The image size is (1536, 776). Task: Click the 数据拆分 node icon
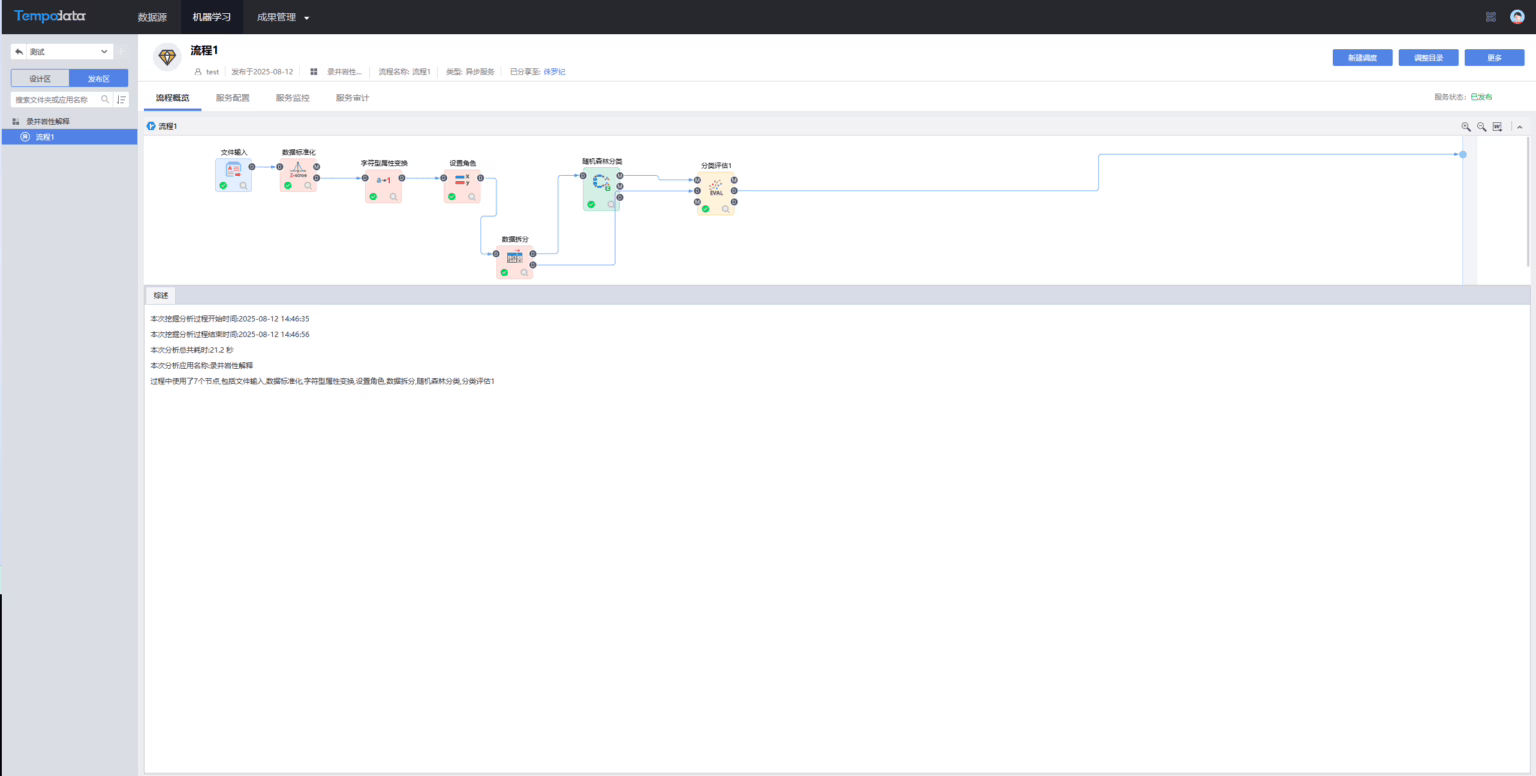pos(514,256)
